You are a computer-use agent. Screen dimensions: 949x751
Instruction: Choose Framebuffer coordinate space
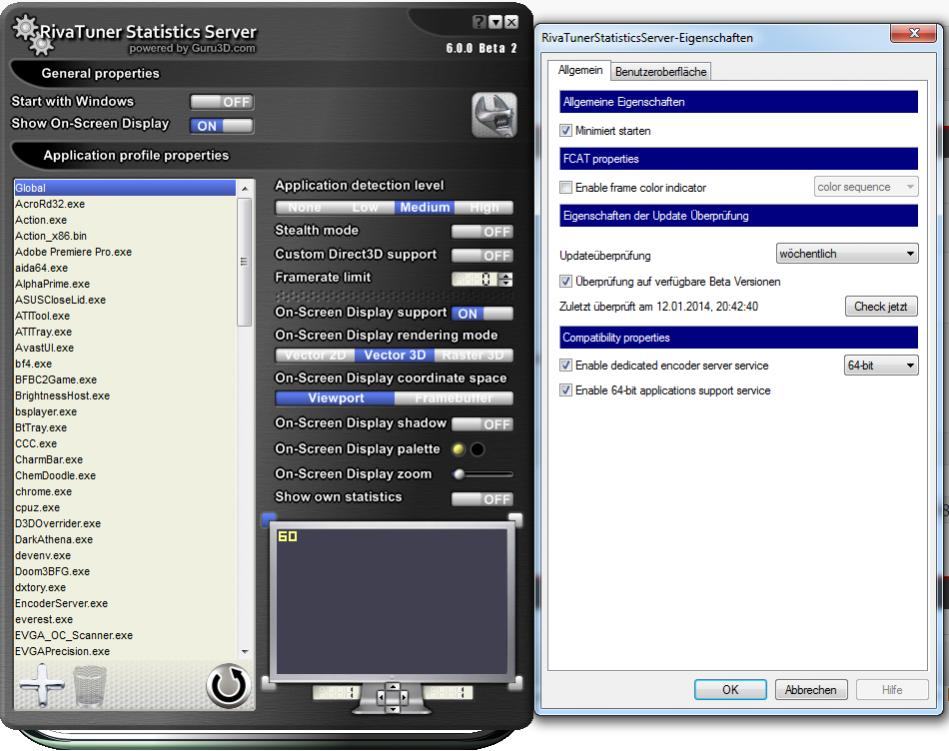click(x=454, y=398)
